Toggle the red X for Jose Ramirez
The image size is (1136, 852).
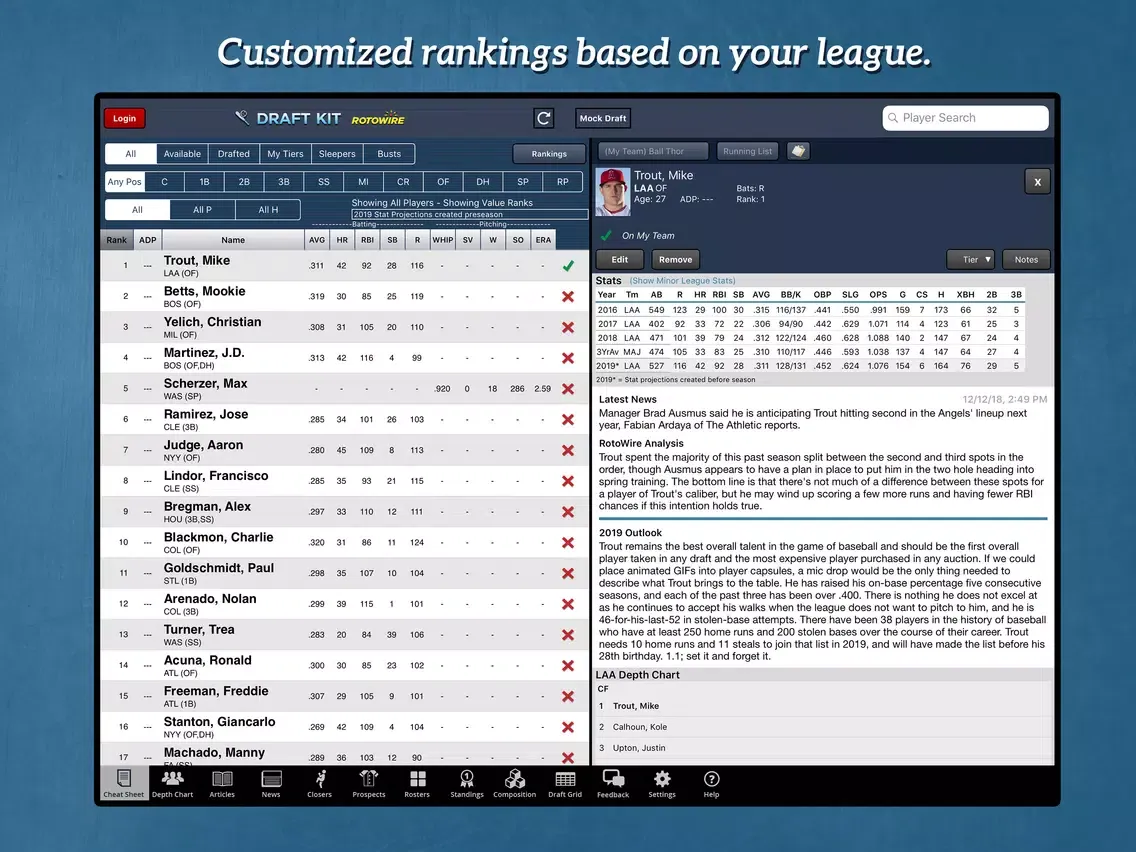(568, 419)
